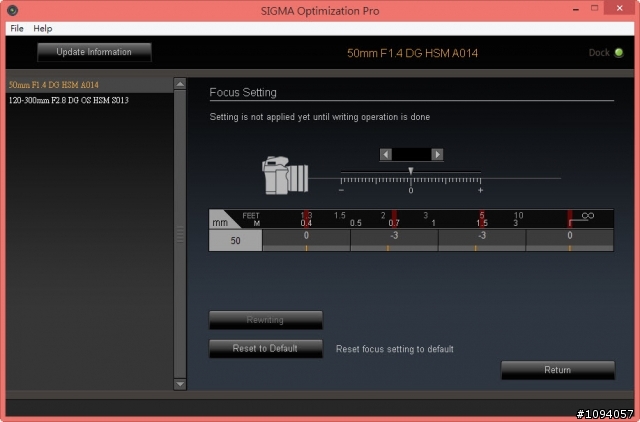640x422 pixels.
Task: Select the 0.7 m distance adjustment cell
Action: click(394, 240)
